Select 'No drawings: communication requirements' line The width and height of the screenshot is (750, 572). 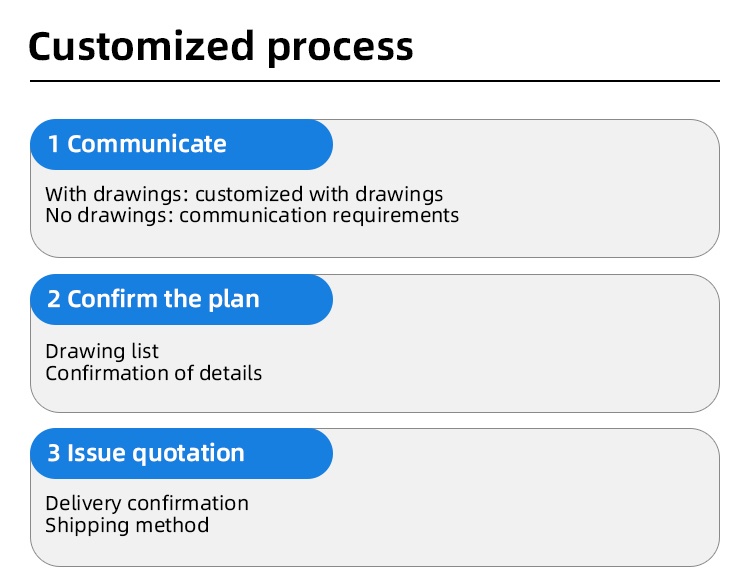(252, 215)
